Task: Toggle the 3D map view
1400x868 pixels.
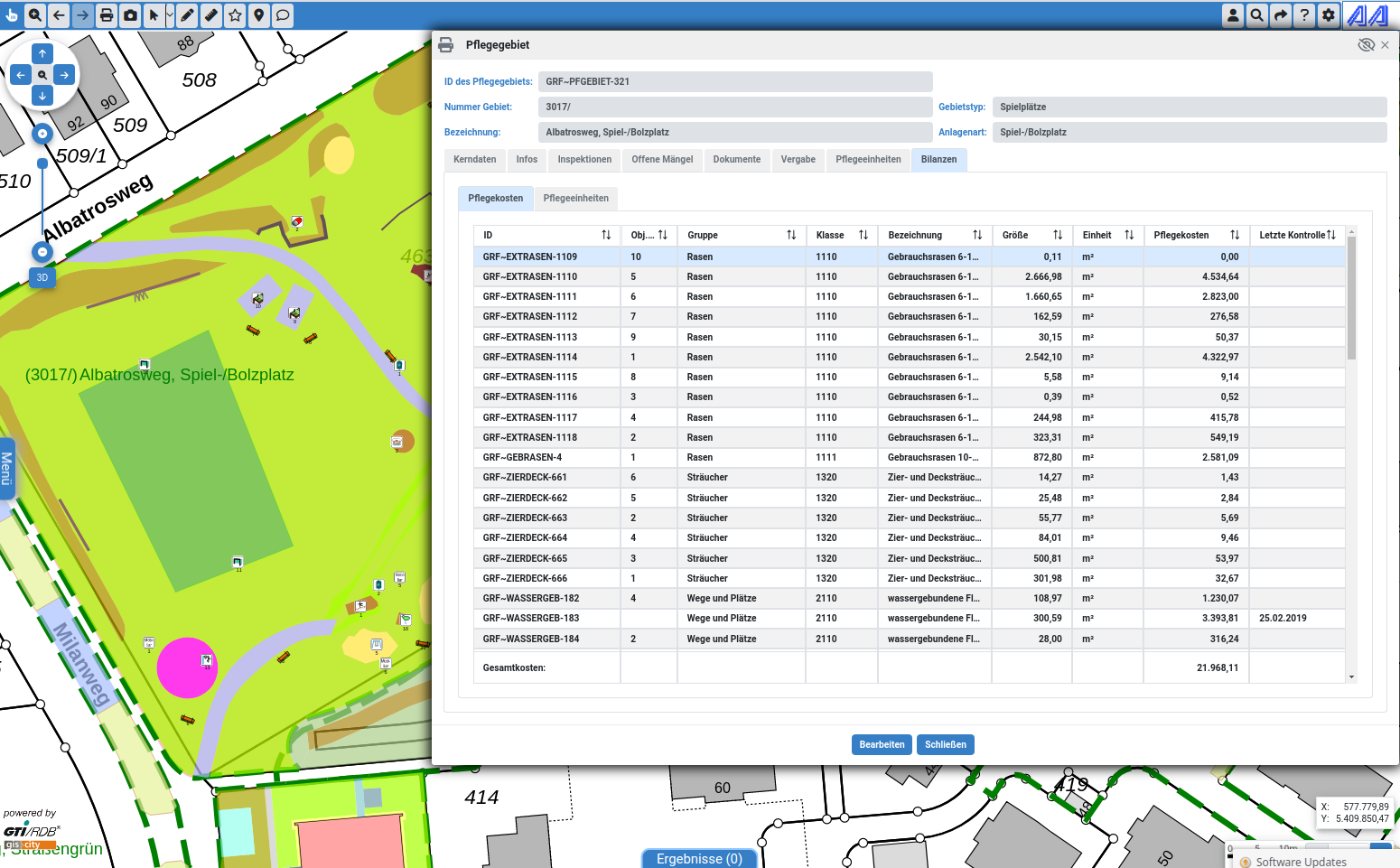Action: (x=42, y=278)
